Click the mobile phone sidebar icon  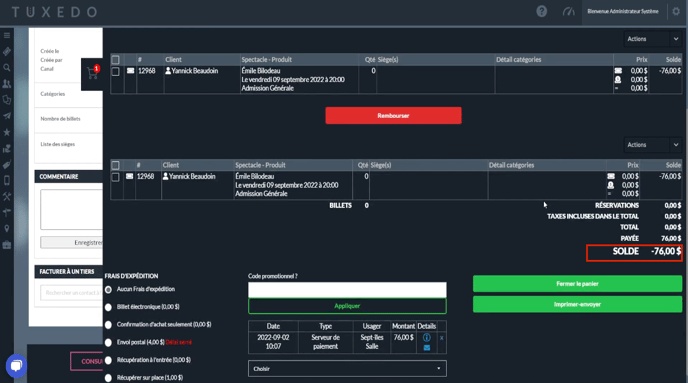coord(7,180)
